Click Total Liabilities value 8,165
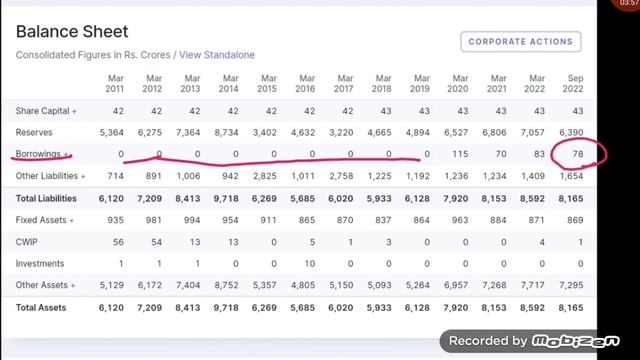The height and width of the screenshot is (360, 640). (x=571, y=199)
